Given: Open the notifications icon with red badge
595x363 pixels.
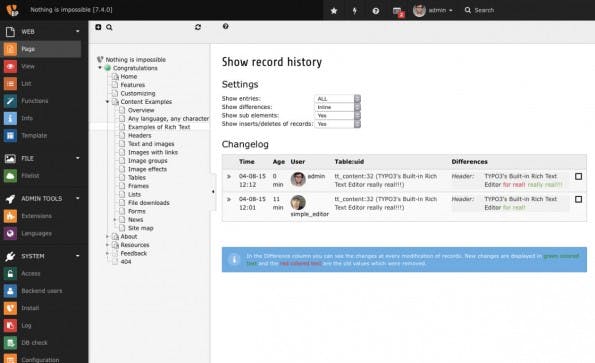Looking at the screenshot, I should pyautogui.click(x=398, y=11).
